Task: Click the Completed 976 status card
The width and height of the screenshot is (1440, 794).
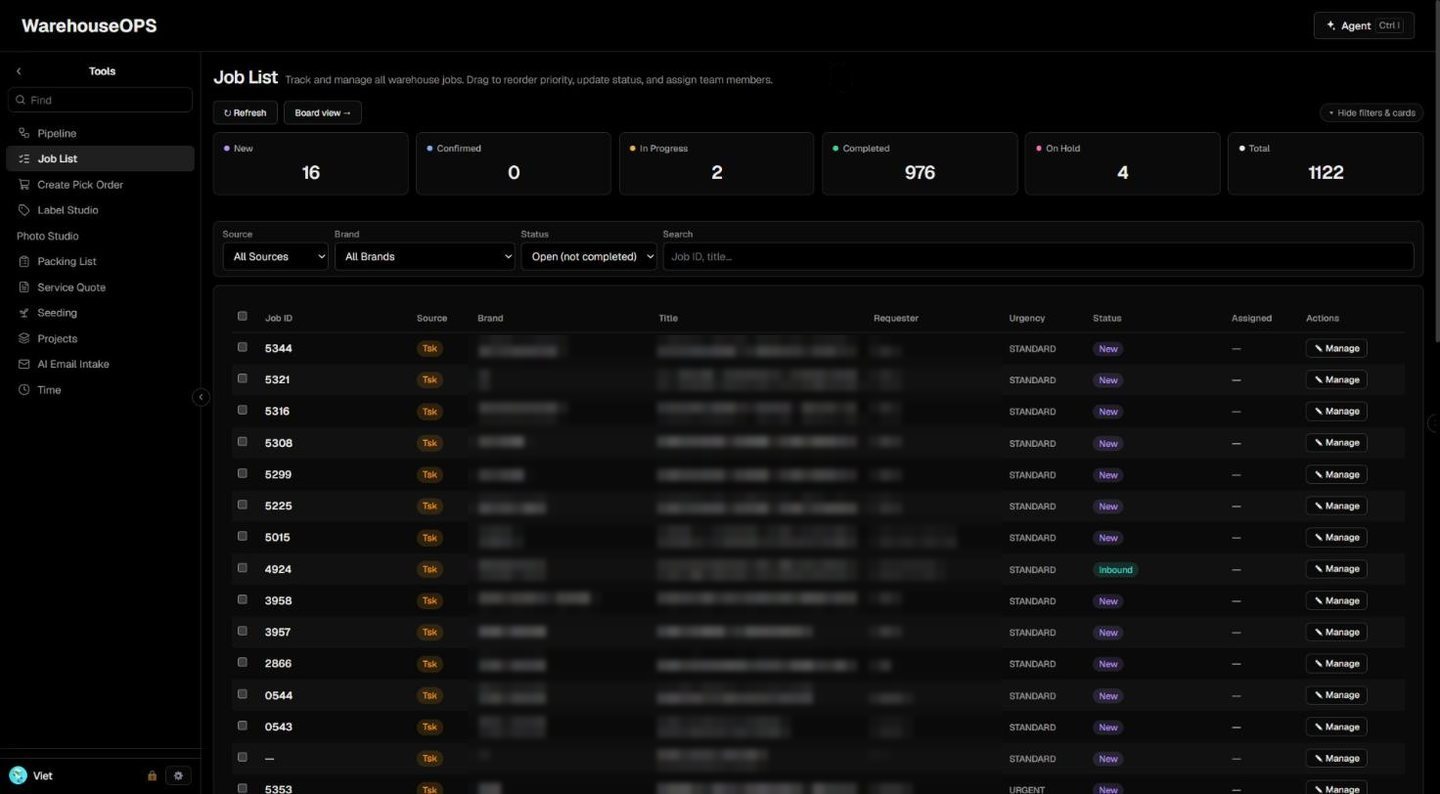Action: point(920,163)
